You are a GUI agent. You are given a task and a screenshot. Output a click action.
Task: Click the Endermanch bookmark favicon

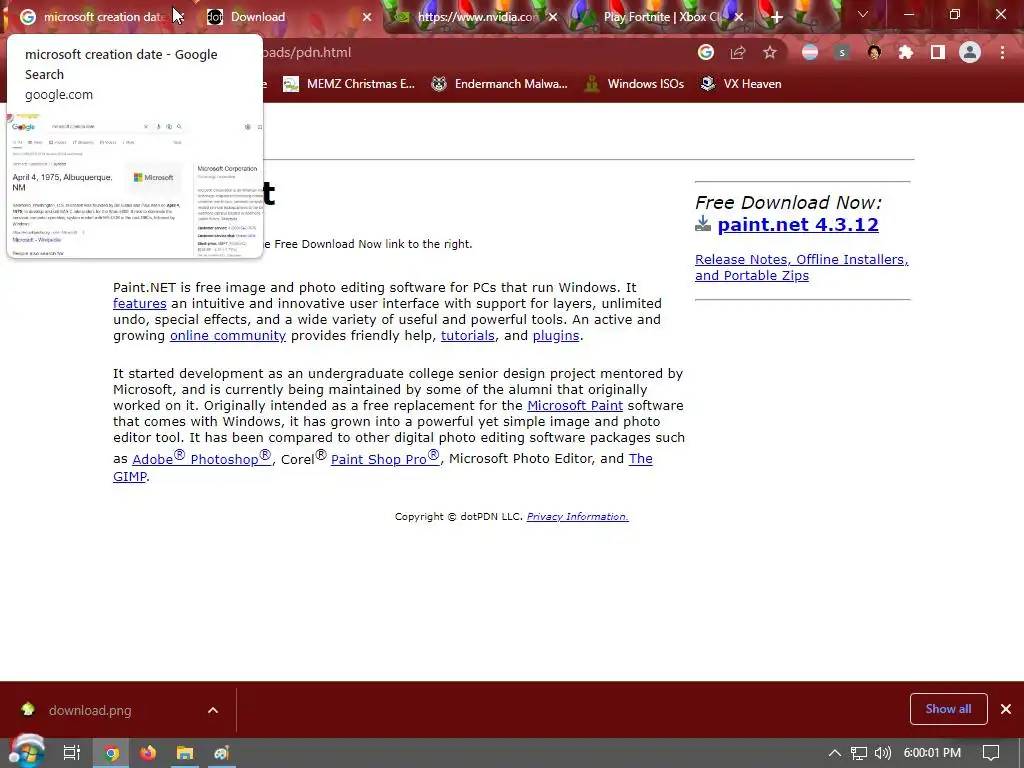(x=439, y=84)
